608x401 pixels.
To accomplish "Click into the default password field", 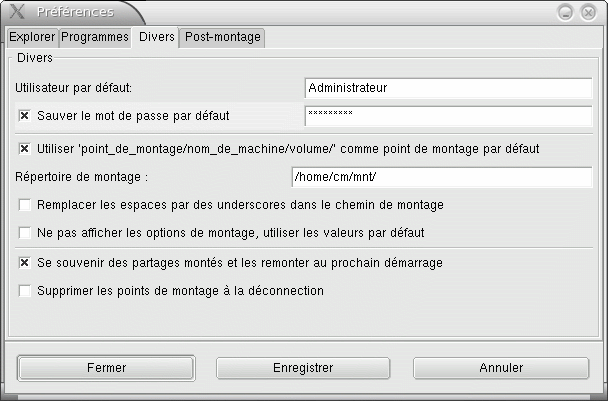I will pos(448,116).
